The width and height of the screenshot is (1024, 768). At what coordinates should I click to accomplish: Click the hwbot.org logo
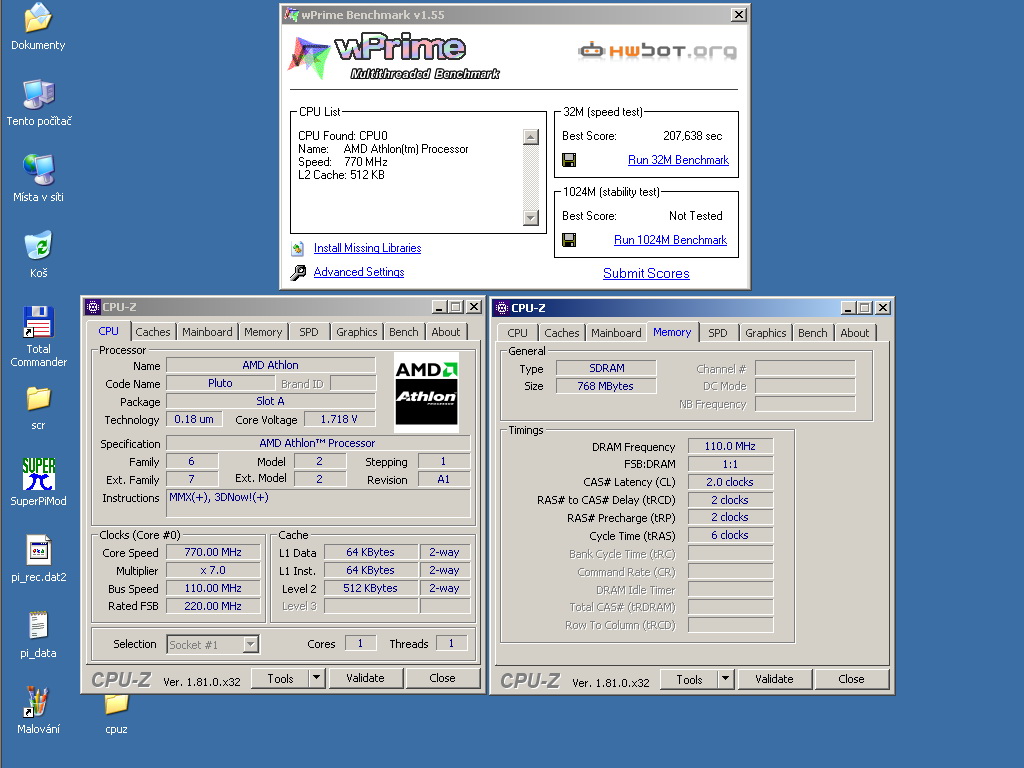[x=658, y=50]
